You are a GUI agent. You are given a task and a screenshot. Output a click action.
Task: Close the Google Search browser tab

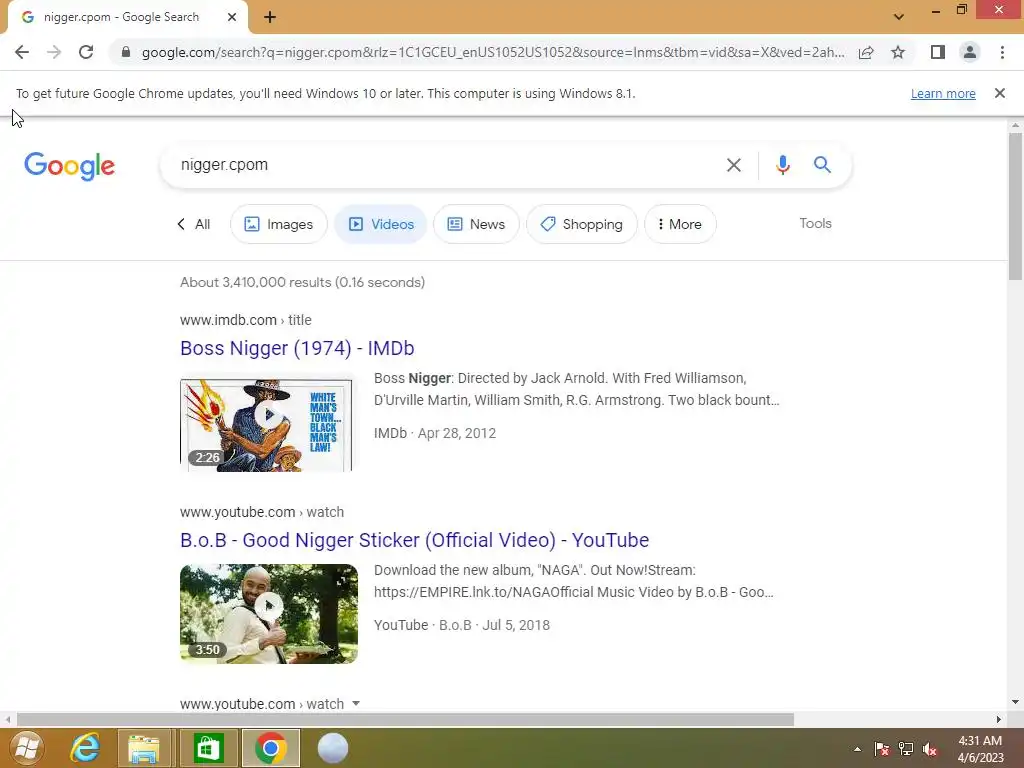pyautogui.click(x=232, y=17)
